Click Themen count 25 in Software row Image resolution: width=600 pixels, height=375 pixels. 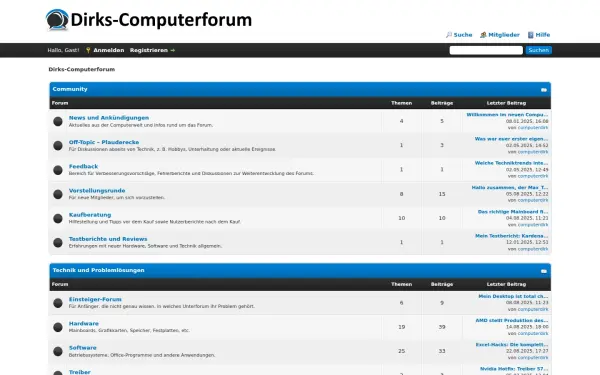[401, 351]
